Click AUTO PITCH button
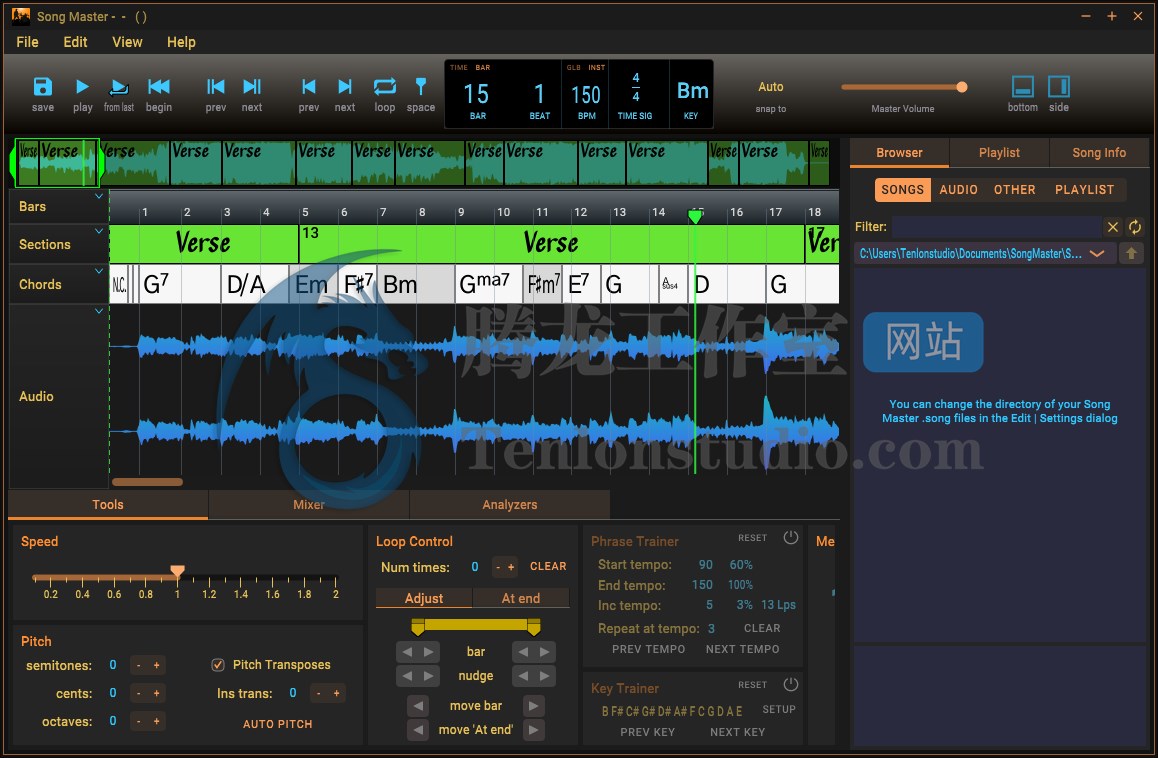The width and height of the screenshot is (1158, 758). point(278,724)
